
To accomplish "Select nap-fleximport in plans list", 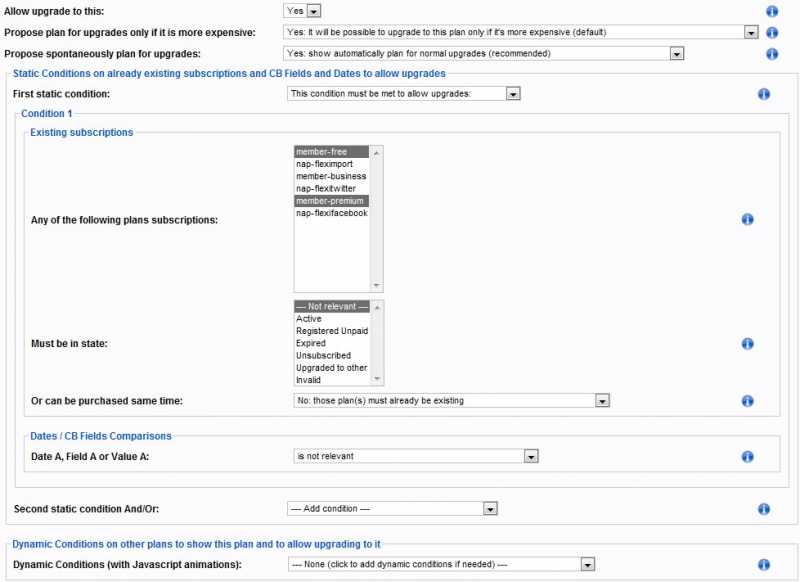I will click(x=332, y=164).
